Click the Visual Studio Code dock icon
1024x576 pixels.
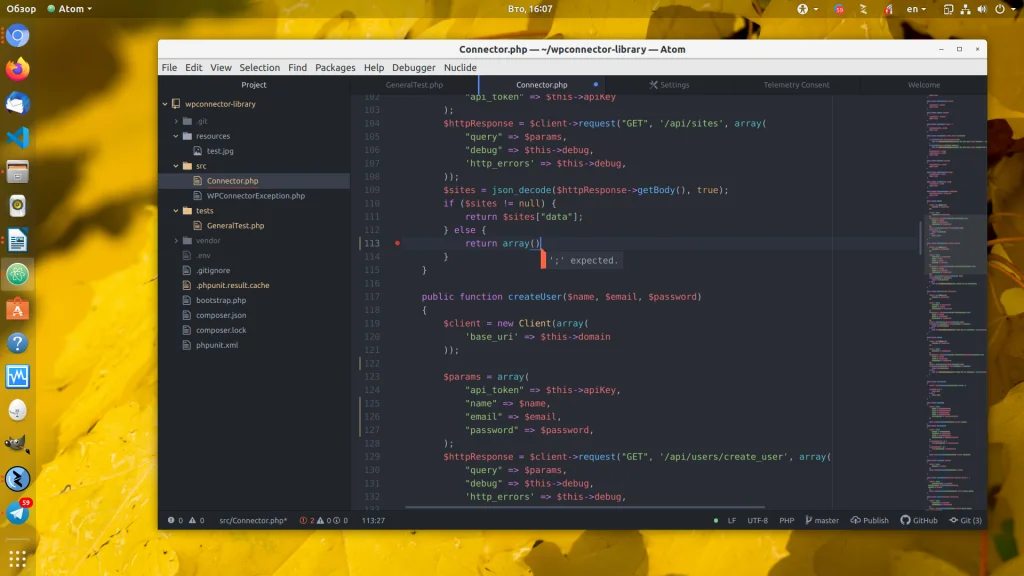pyautogui.click(x=18, y=138)
